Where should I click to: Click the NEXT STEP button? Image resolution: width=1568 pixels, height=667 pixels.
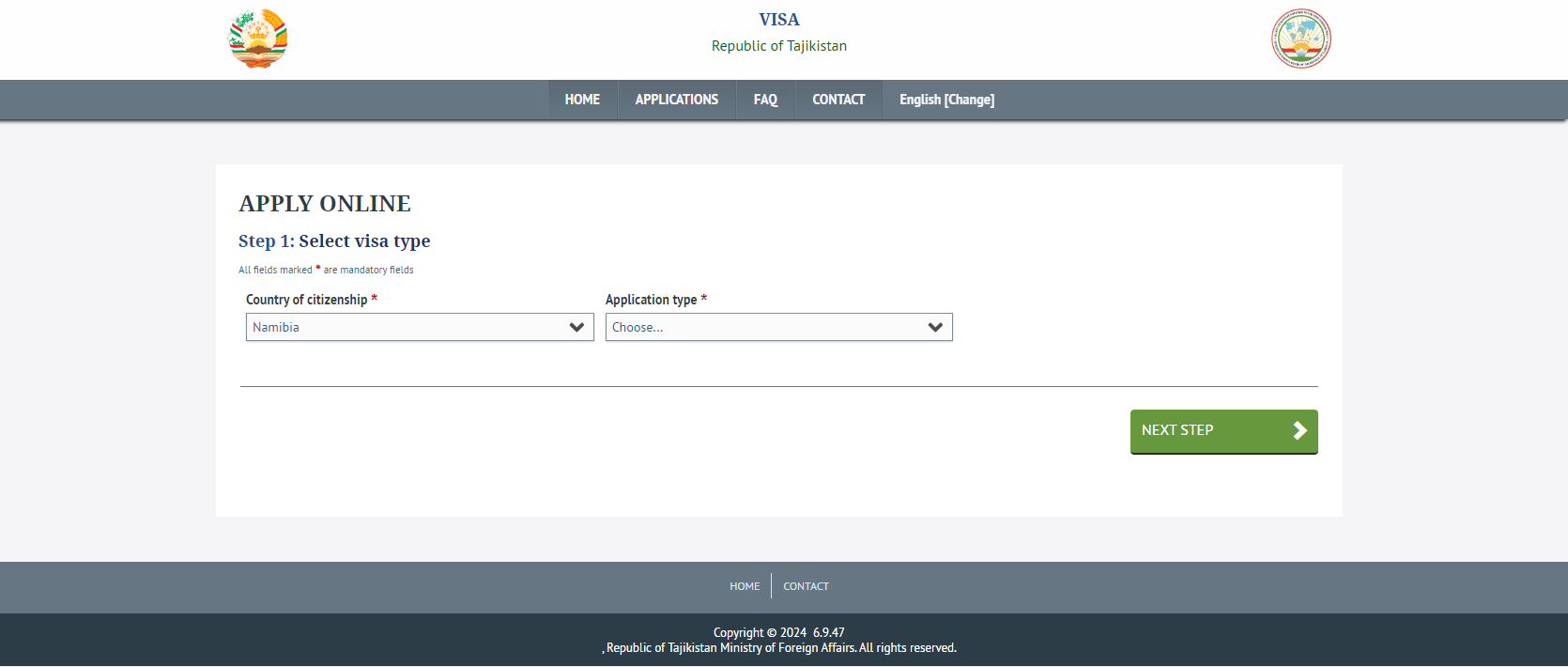[x=1224, y=431]
